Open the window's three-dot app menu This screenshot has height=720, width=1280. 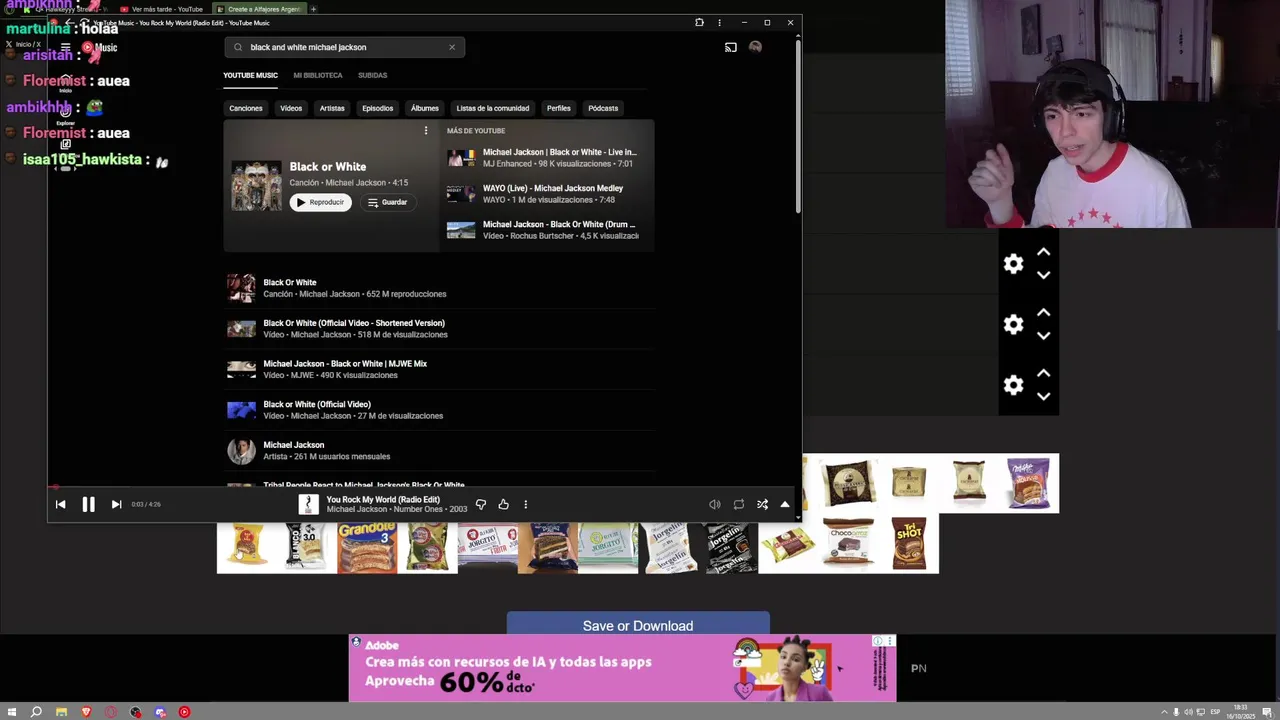(719, 22)
